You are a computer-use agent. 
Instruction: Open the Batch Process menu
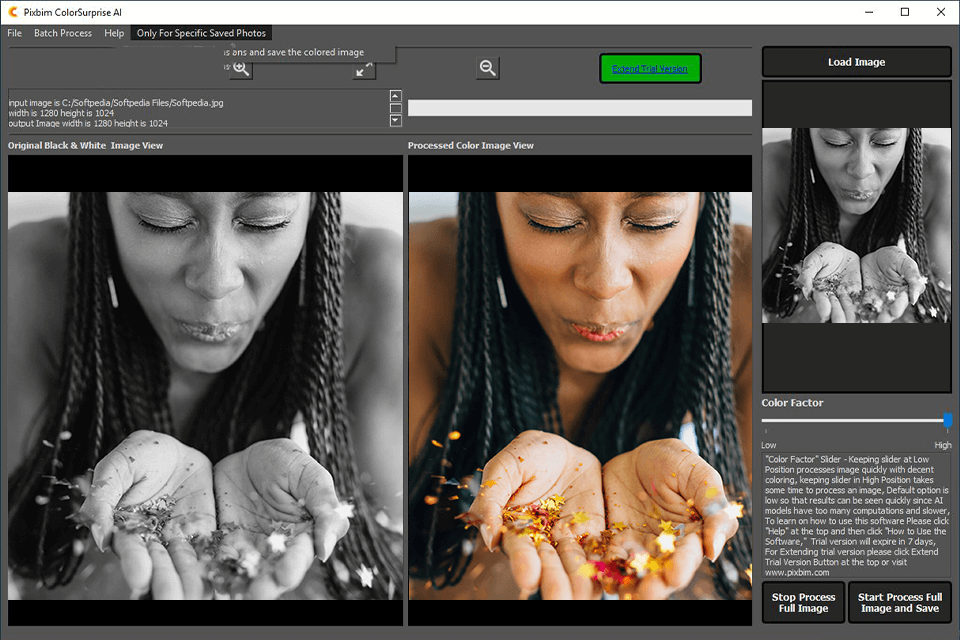tap(62, 33)
